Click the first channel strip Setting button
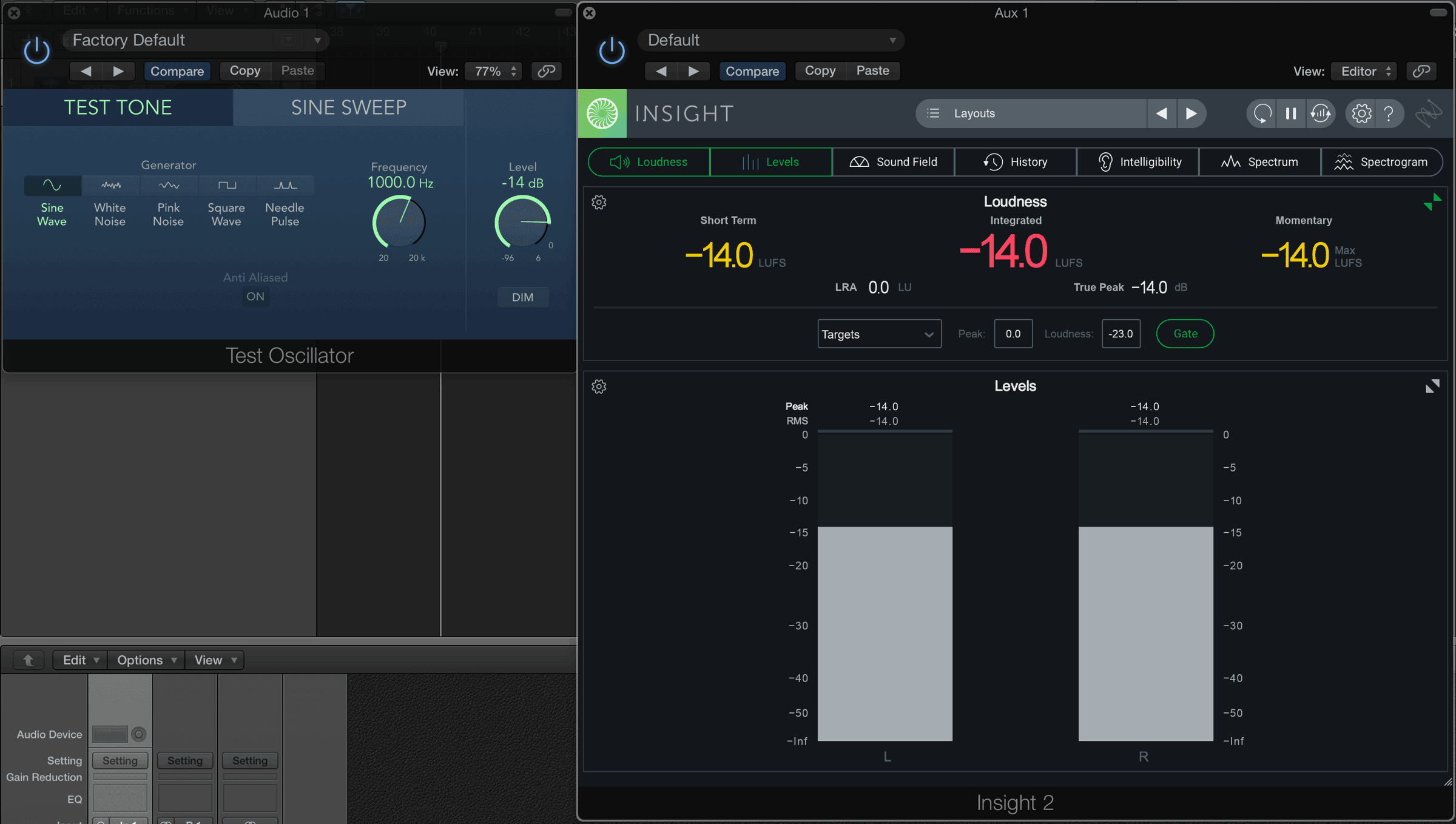1456x824 pixels. click(x=120, y=760)
